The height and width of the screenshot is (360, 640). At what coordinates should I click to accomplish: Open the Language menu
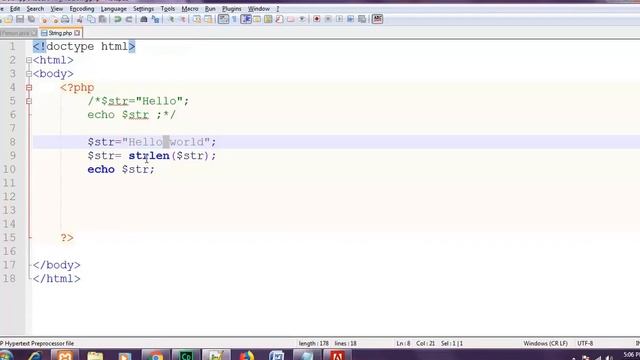point(113,9)
